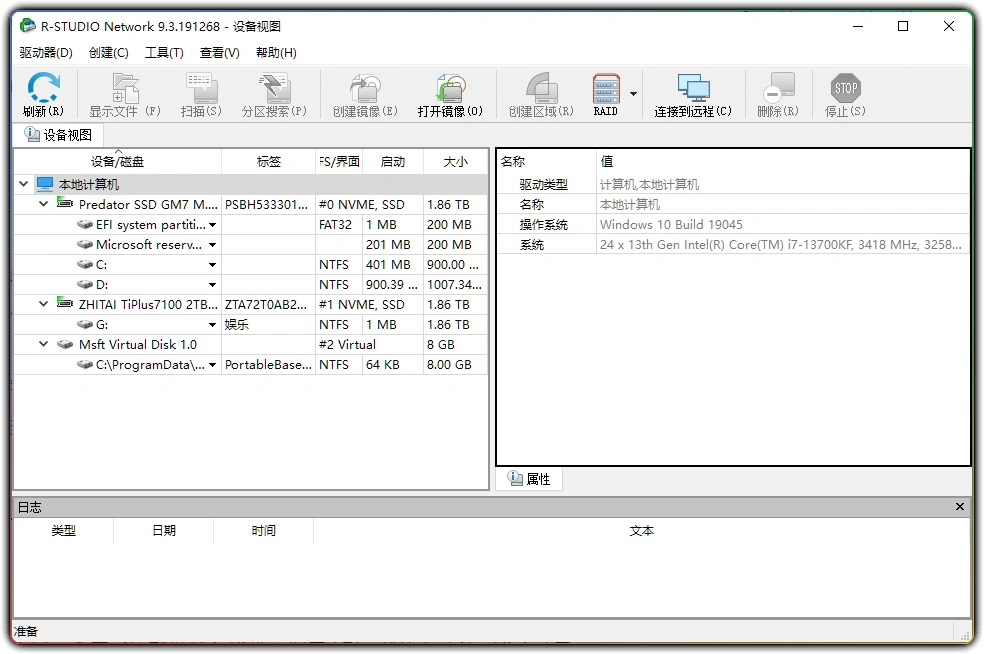Click the D: volume disk icon
Viewport: 984px width, 654px height.
(x=85, y=284)
